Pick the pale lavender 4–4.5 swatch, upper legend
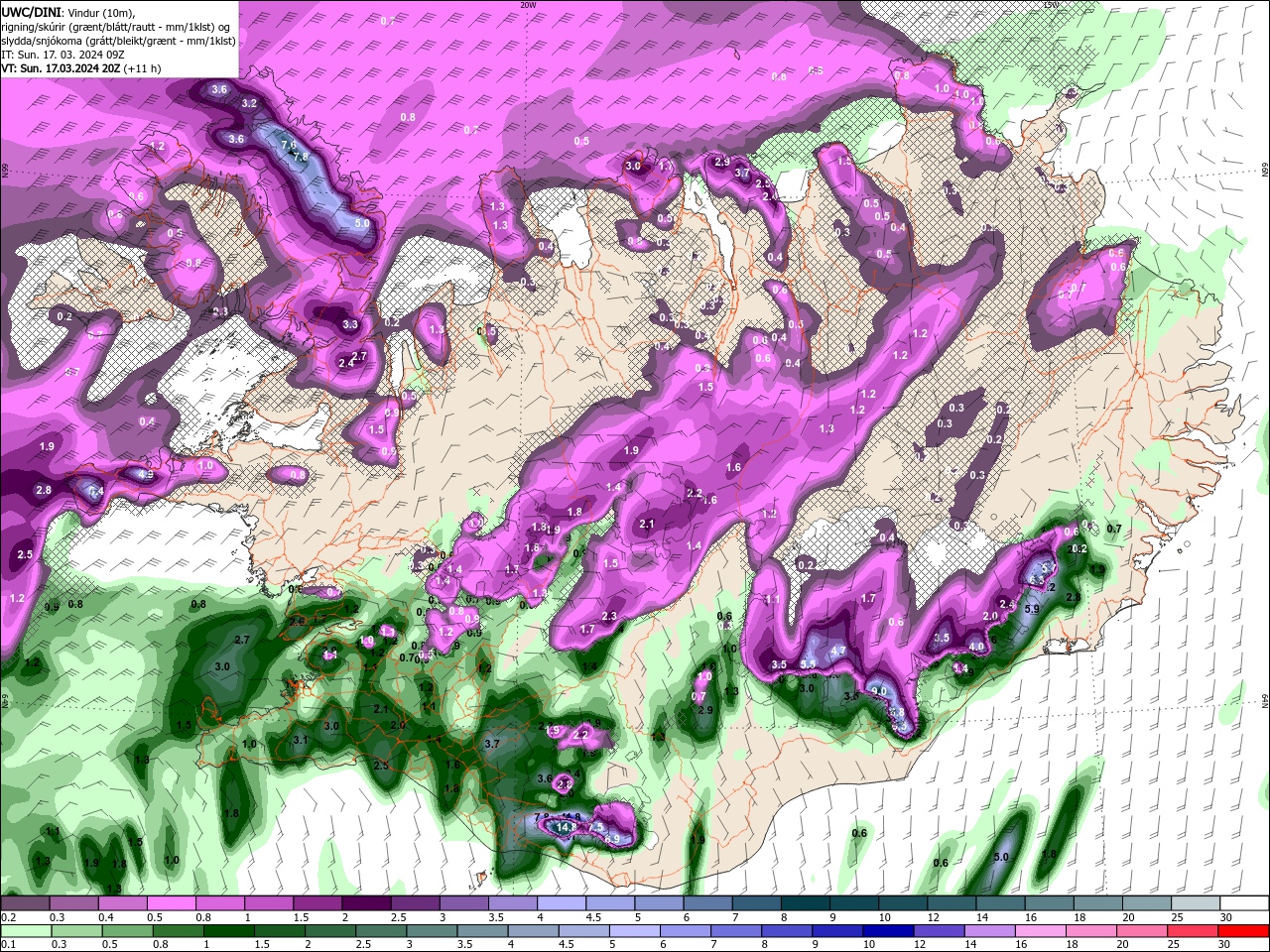1270x952 pixels. pyautogui.click(x=562, y=903)
